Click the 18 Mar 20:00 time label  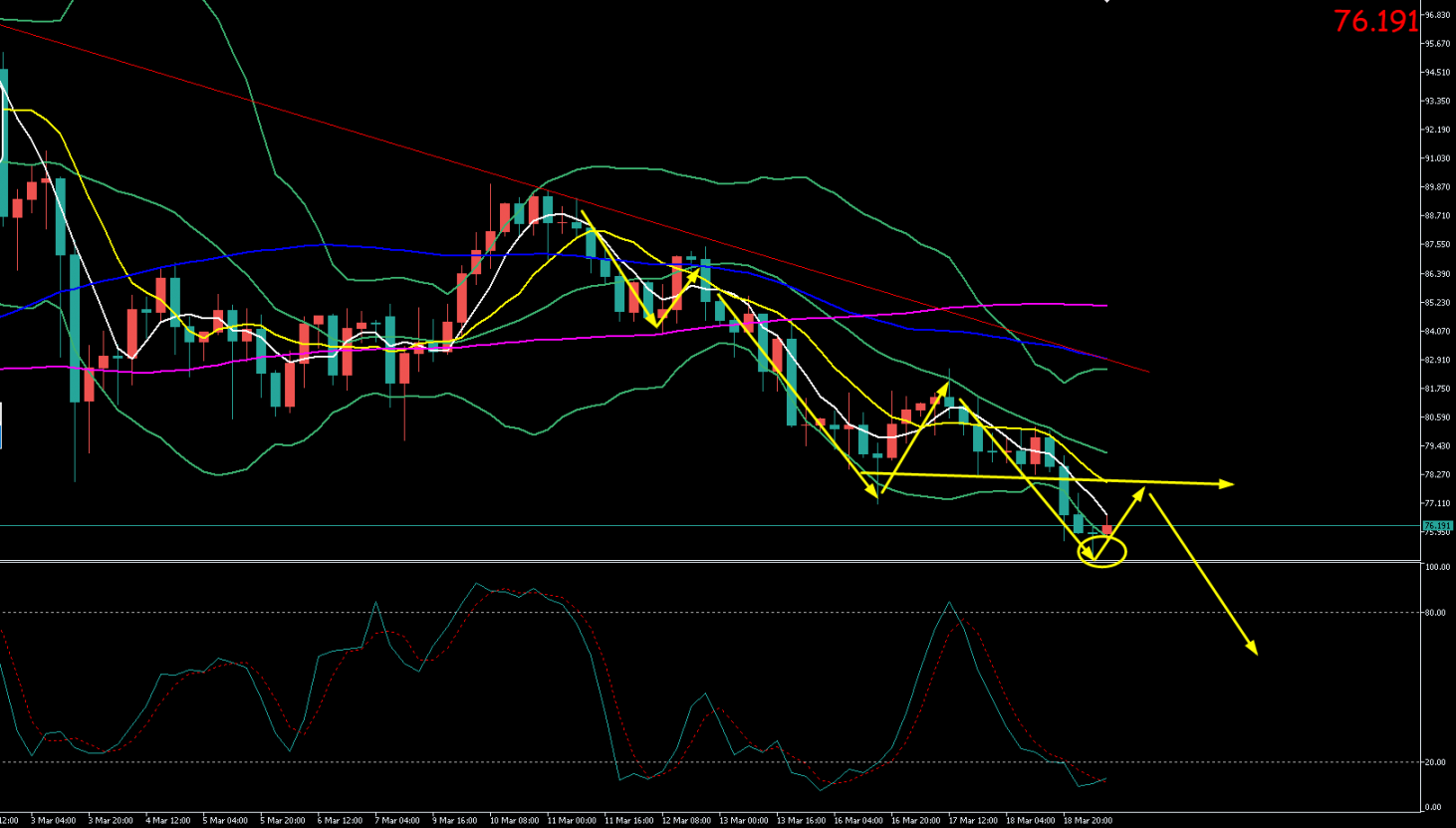1088,821
